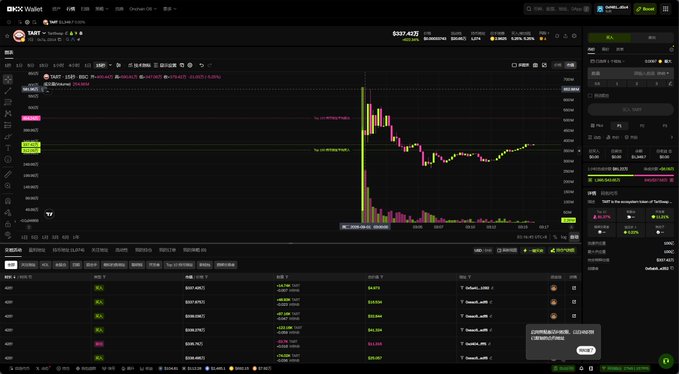Click the Buy TART button
679x374 pixels.
tap(630, 110)
